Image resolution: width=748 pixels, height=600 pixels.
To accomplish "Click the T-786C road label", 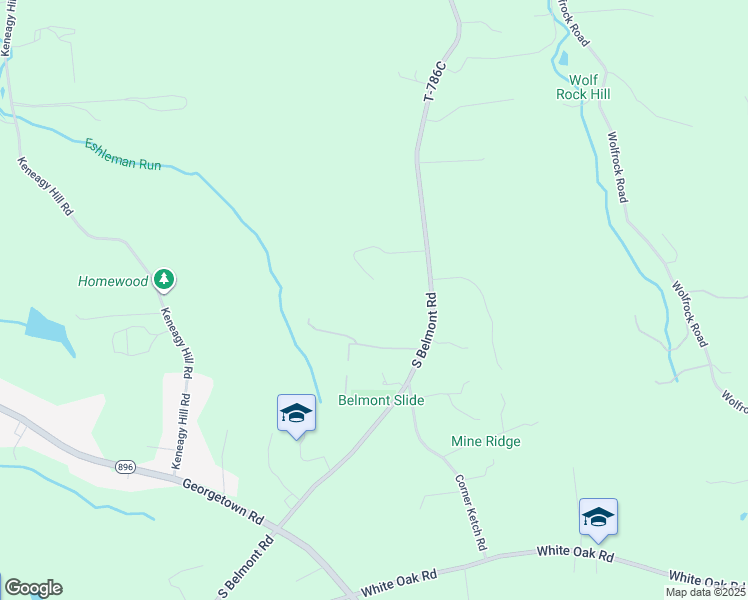I will (435, 81).
